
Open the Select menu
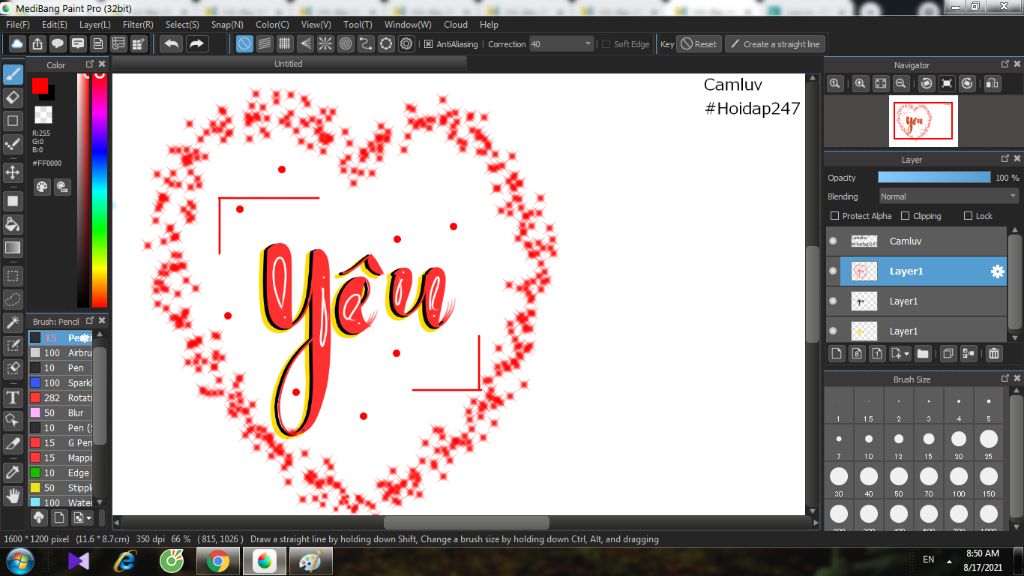[x=182, y=24]
